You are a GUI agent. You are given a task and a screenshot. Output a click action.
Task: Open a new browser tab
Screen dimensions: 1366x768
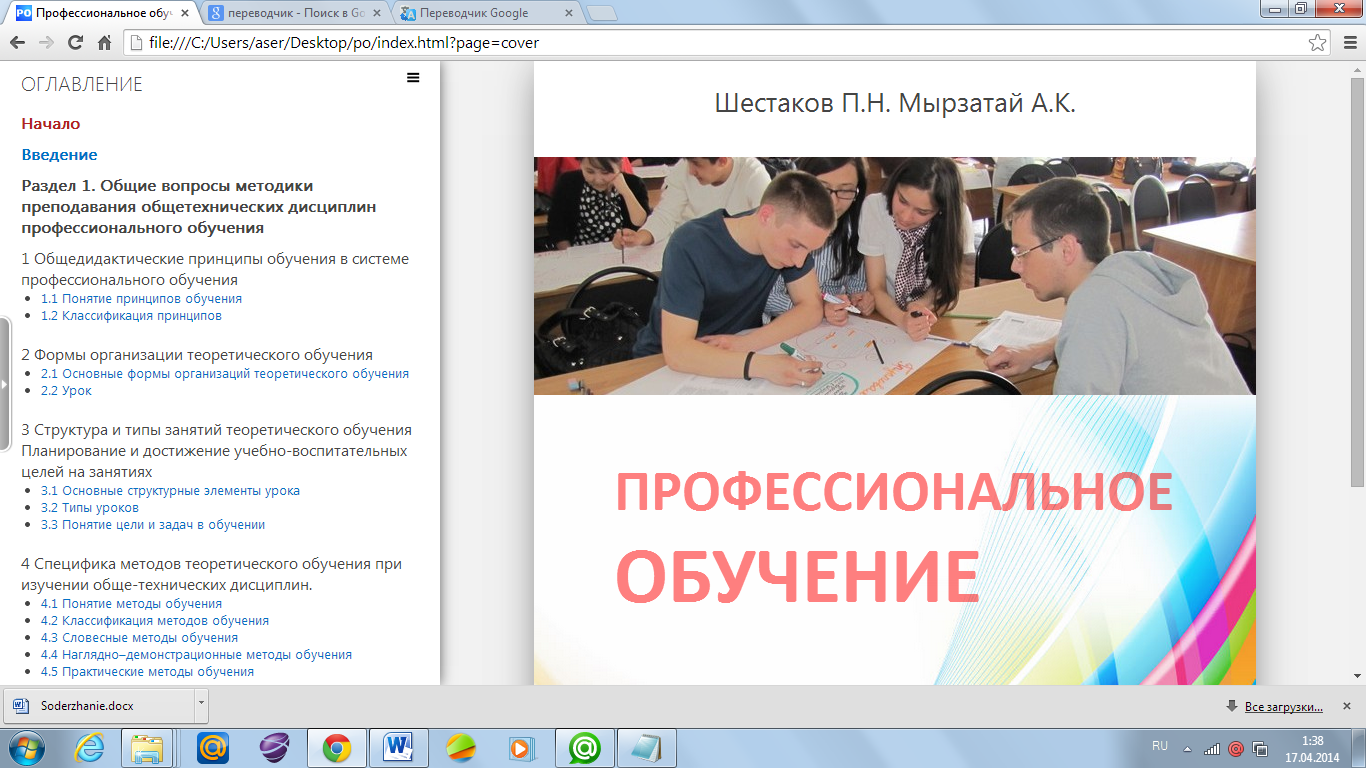[602, 13]
